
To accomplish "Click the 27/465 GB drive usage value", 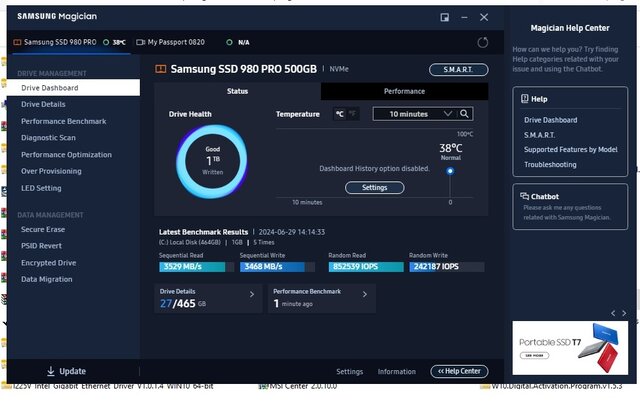I will 183,303.
